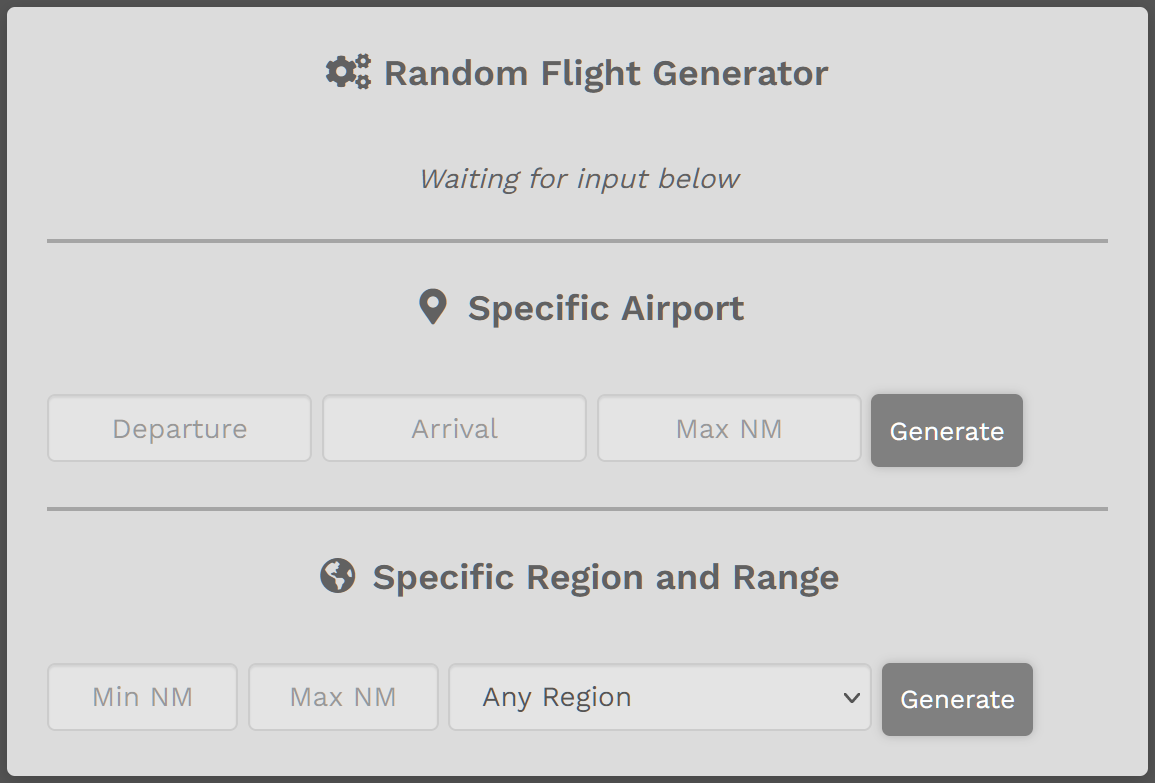Click the globe icon beside Specific Region and Range
Screen dimensions: 1155x783
pos(337,575)
